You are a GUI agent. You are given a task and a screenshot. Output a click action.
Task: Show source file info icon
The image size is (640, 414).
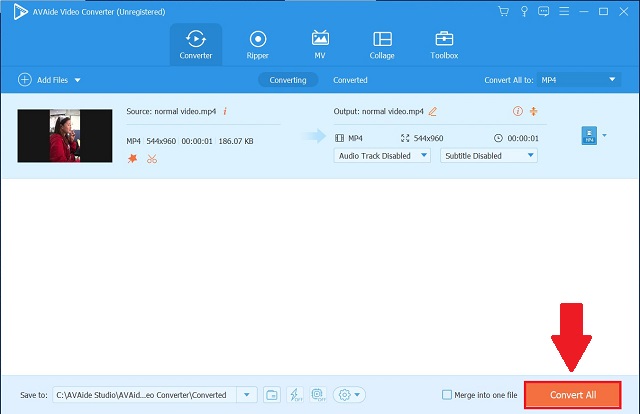point(225,111)
